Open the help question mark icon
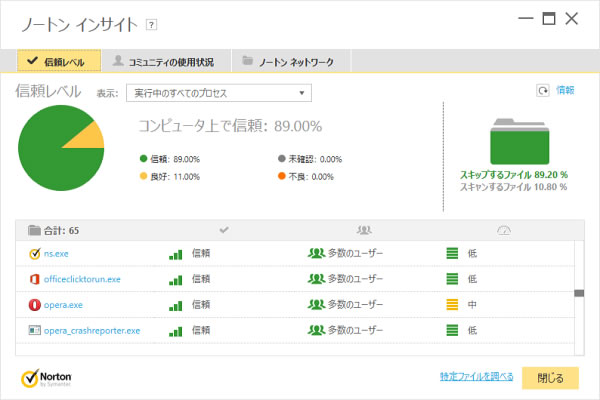The image size is (600, 400). tap(152, 25)
